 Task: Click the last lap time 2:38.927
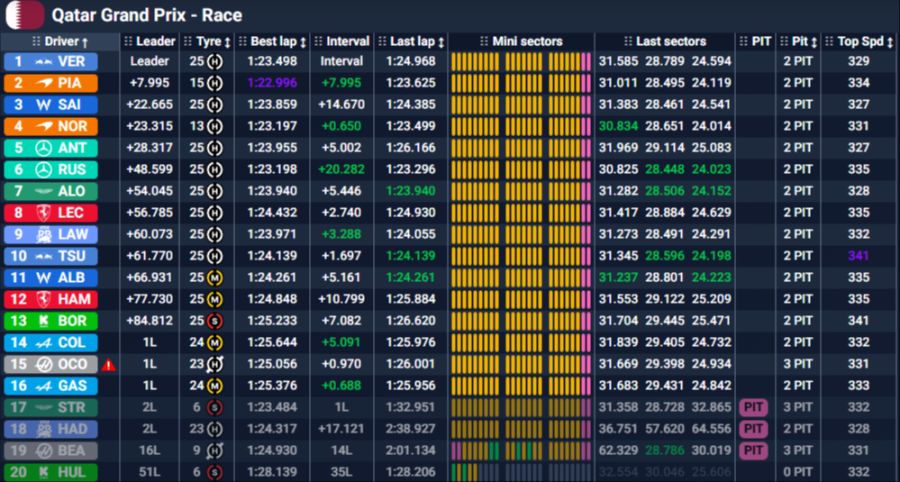pos(411,429)
